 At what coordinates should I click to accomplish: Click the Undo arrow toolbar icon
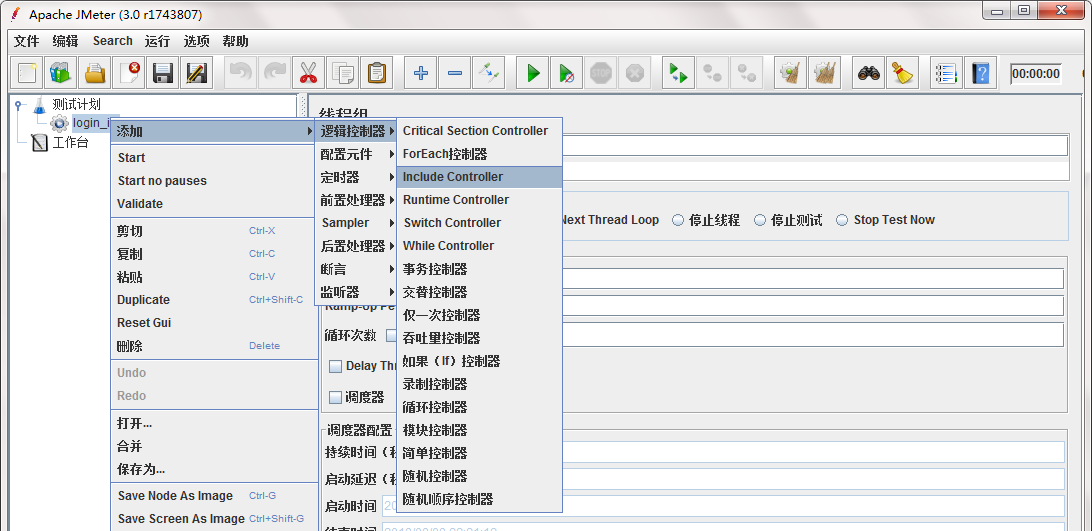[240, 72]
